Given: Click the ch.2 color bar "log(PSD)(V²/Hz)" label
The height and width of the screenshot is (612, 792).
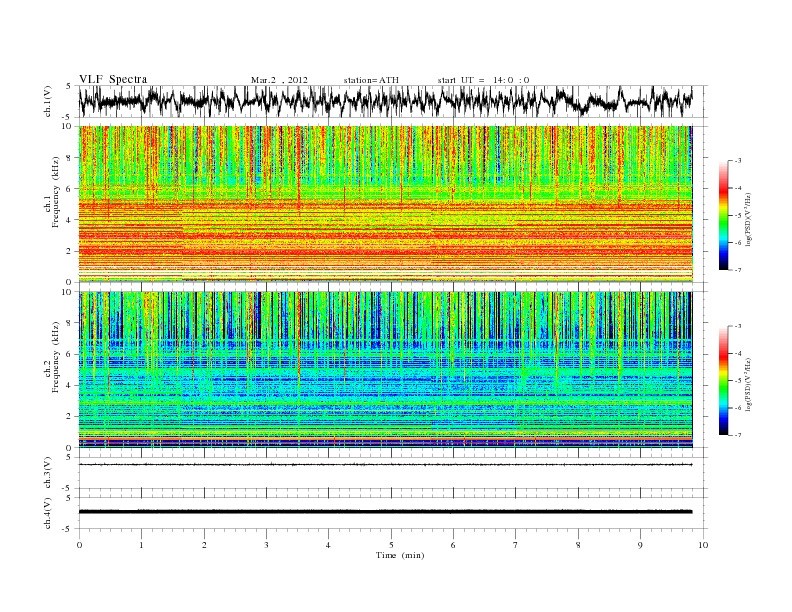Looking at the screenshot, I should 748,384.
